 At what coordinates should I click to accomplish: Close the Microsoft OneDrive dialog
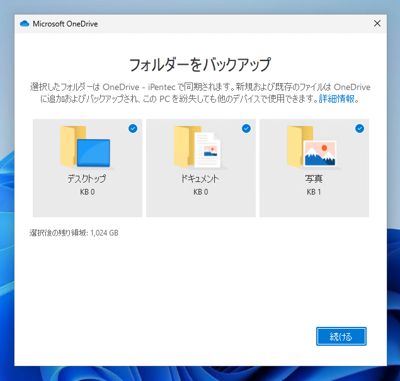coord(377,23)
